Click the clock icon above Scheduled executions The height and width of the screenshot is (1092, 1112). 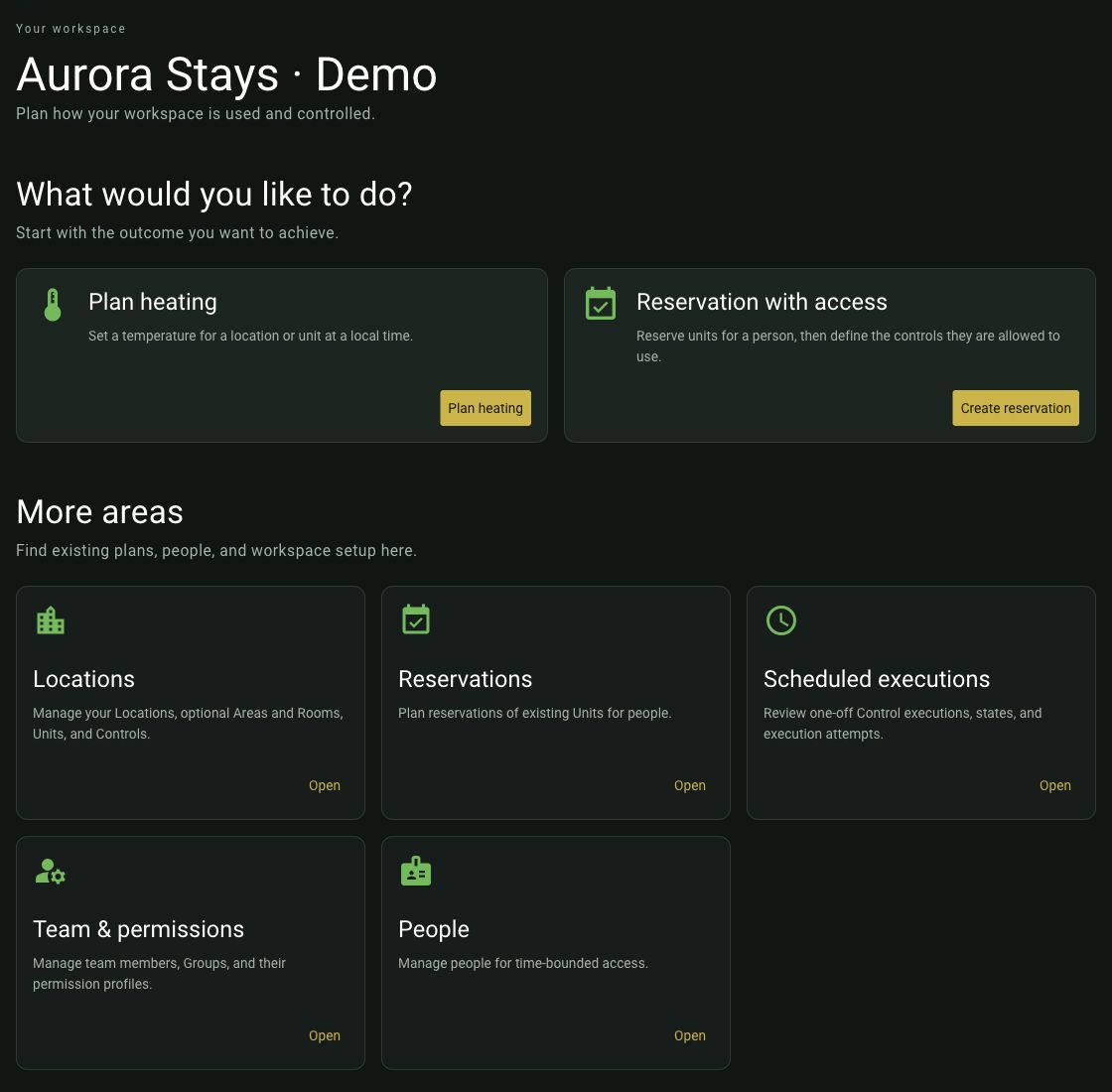780,620
